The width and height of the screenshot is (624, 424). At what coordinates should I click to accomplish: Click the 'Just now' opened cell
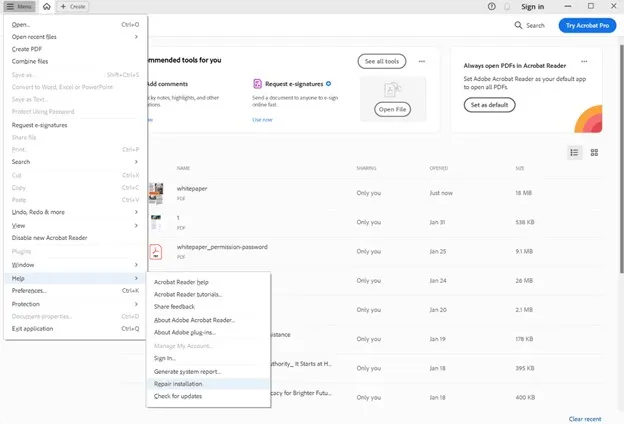pos(441,193)
